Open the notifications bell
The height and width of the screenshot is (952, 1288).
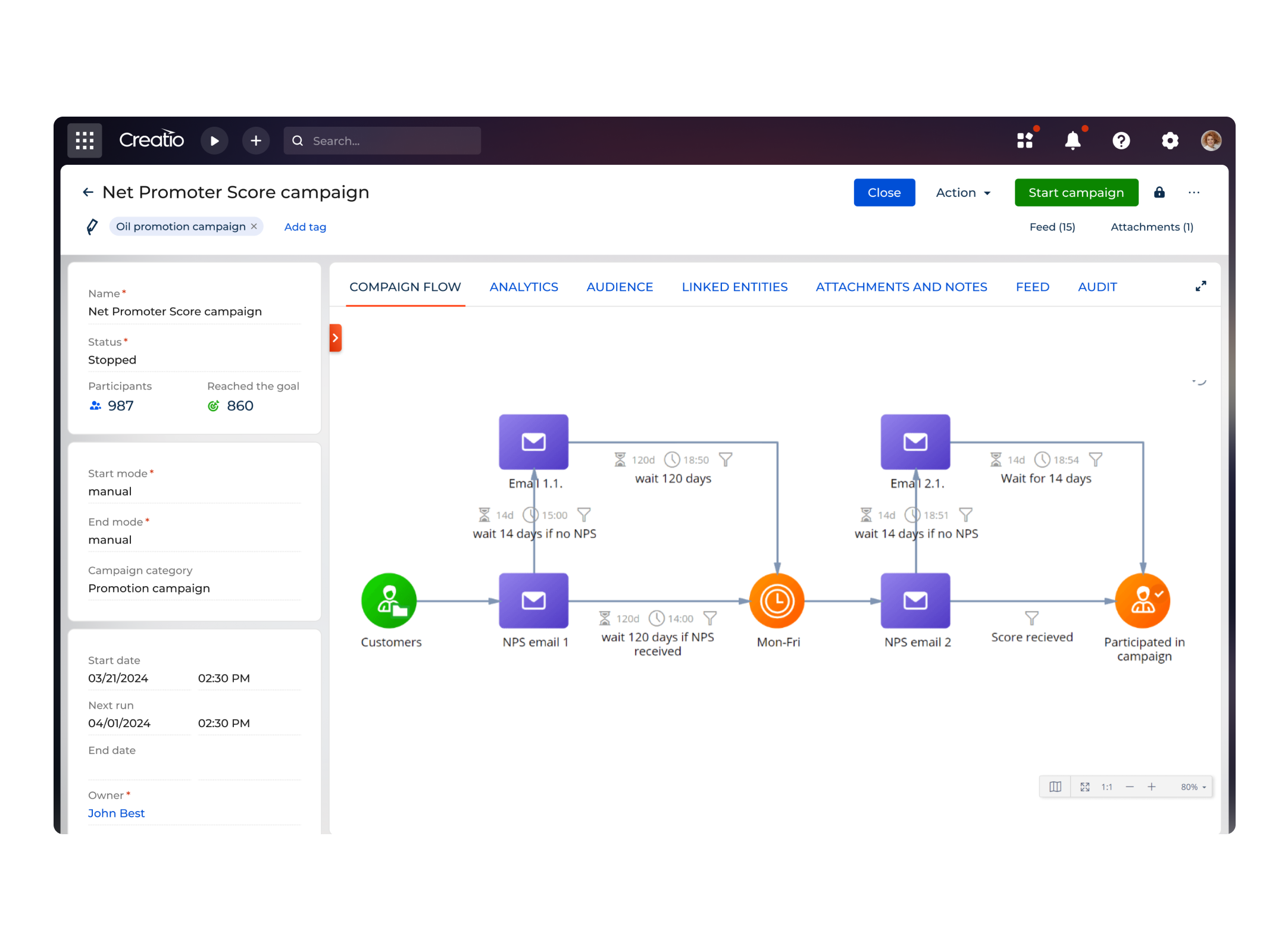pyautogui.click(x=1073, y=141)
